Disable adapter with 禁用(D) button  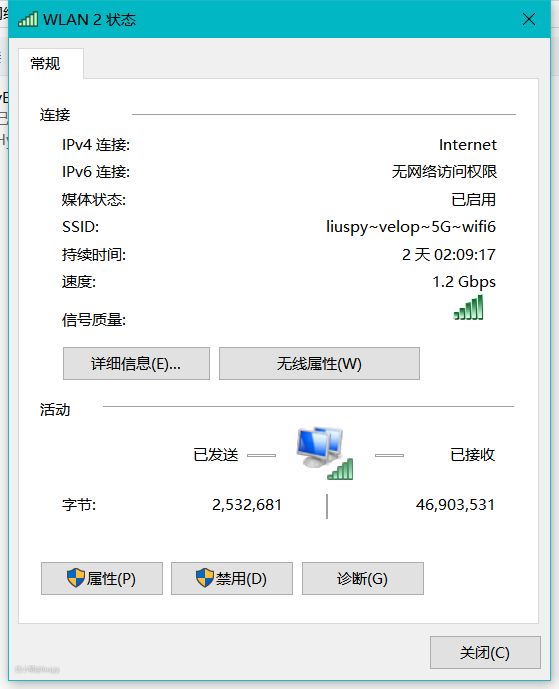point(232,578)
